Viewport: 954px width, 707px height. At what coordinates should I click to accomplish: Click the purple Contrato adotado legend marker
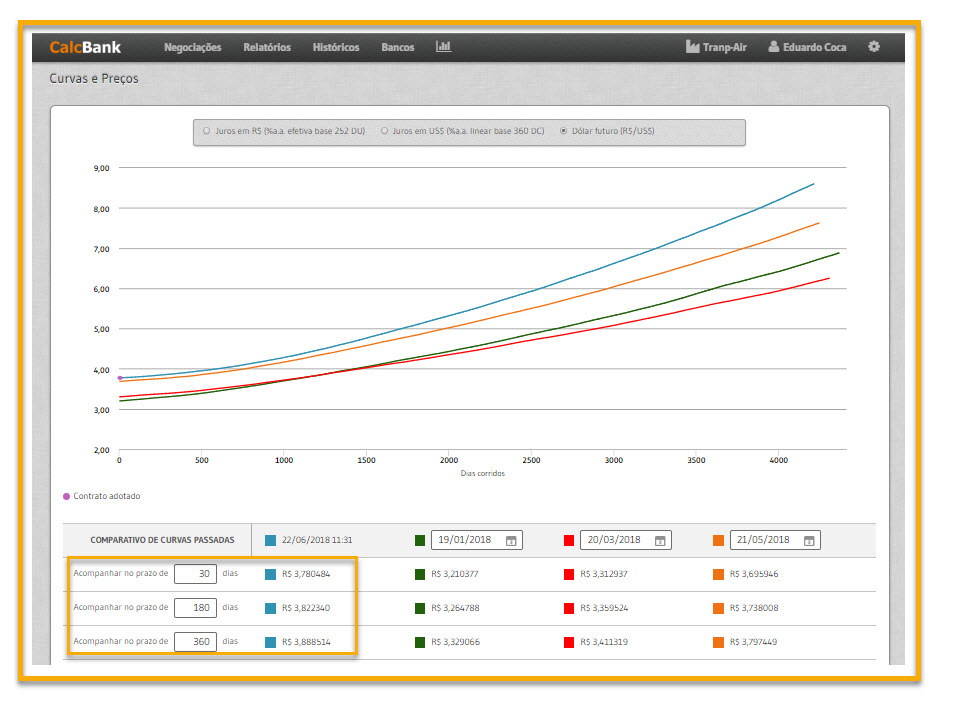(x=66, y=496)
